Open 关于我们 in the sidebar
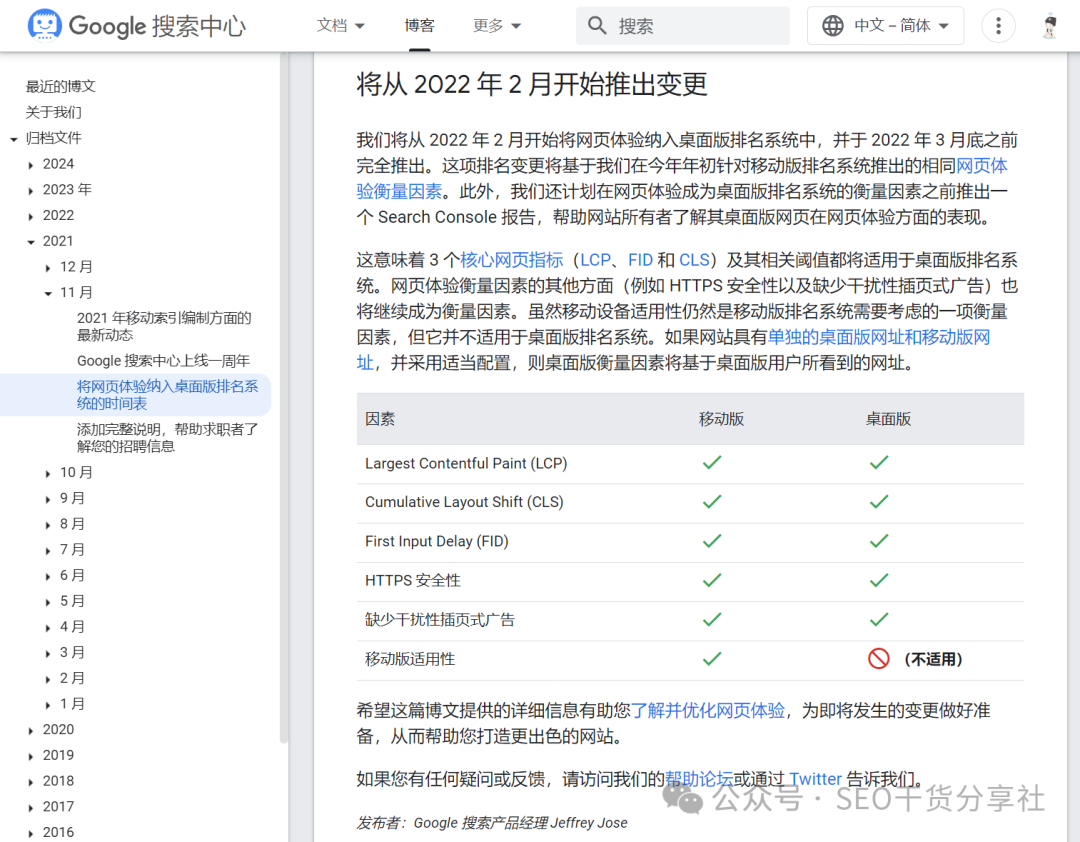1080x842 pixels. click(54, 112)
